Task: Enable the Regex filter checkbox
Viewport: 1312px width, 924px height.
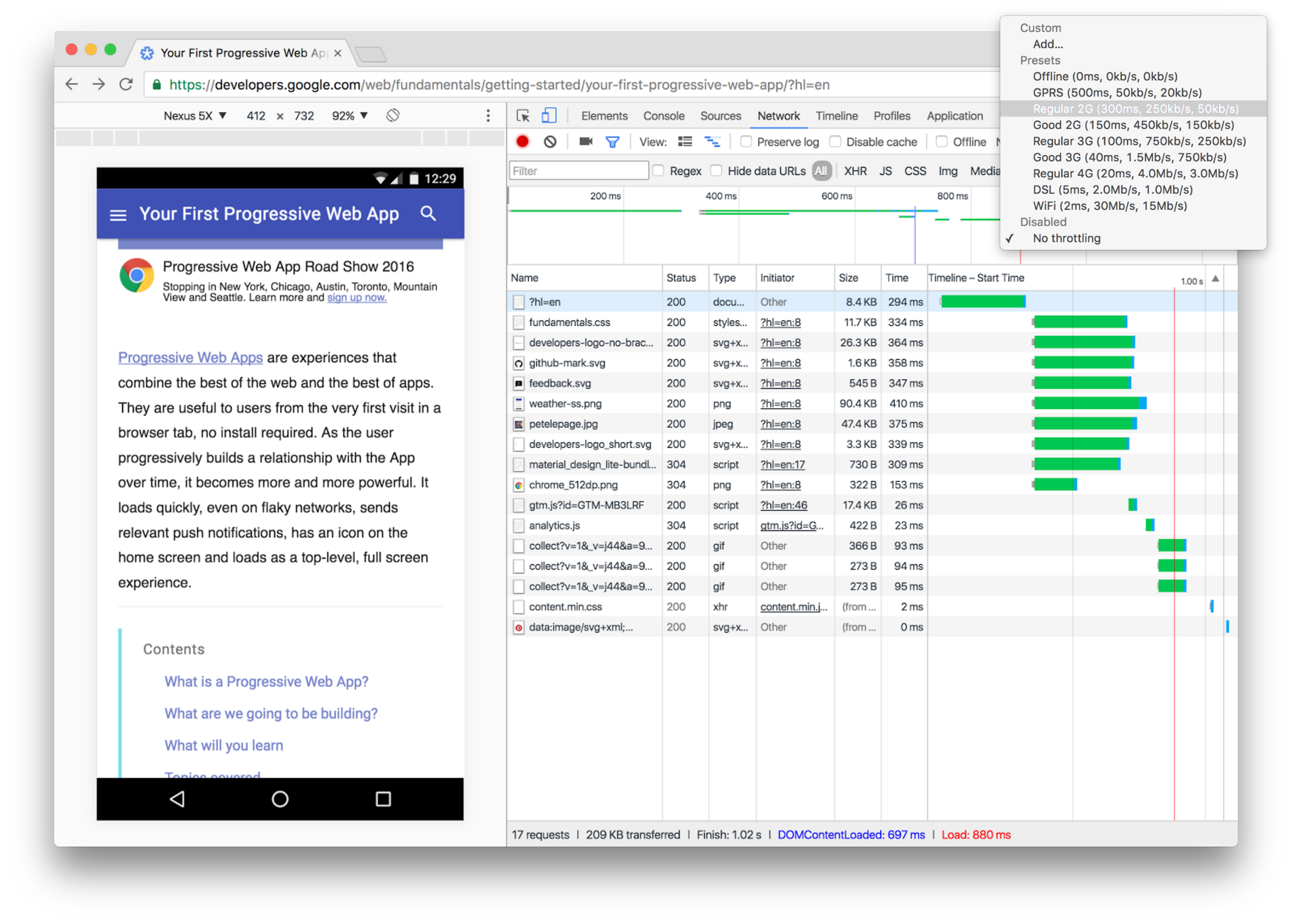Action: 658,171
